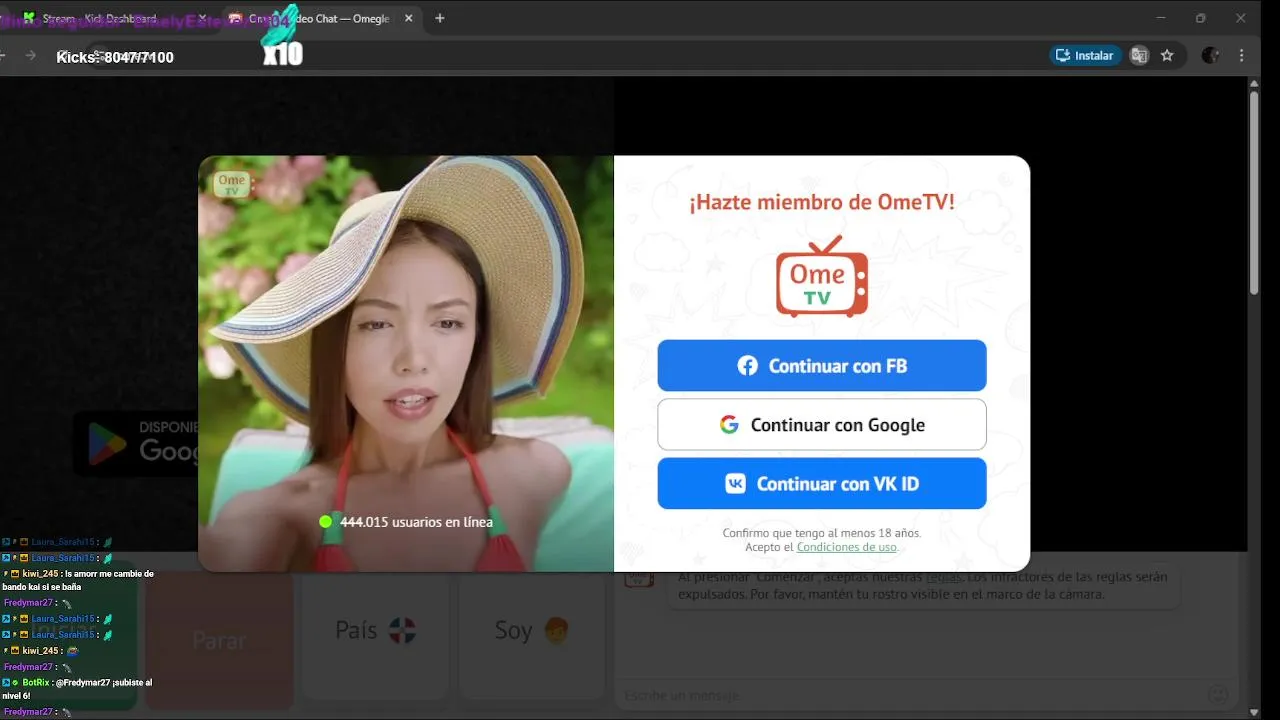Switch to the Omegle Video Chat tab
Screen dimensions: 1280x720
coord(320,18)
